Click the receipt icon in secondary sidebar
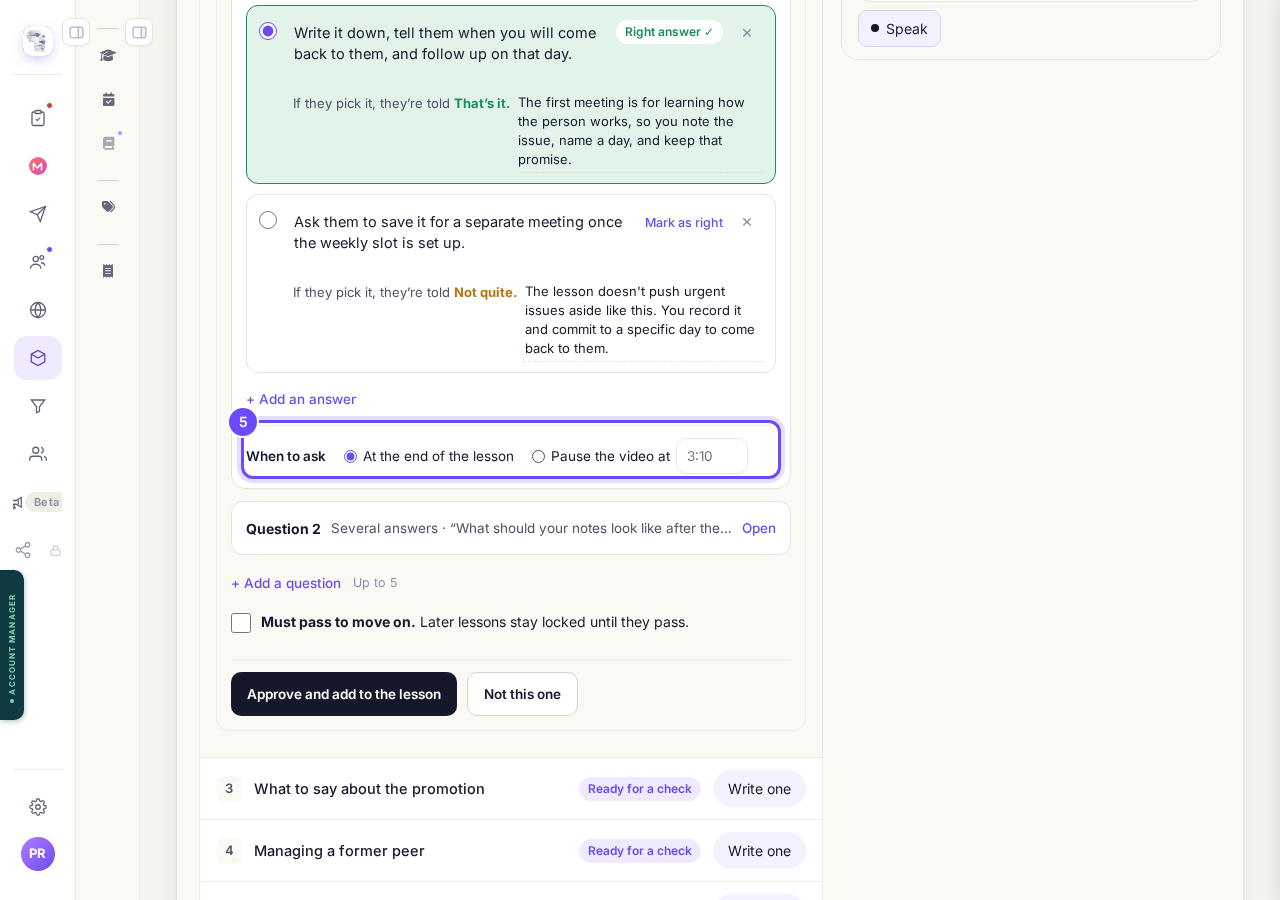Screen dimensions: 1280x900 click(108, 271)
